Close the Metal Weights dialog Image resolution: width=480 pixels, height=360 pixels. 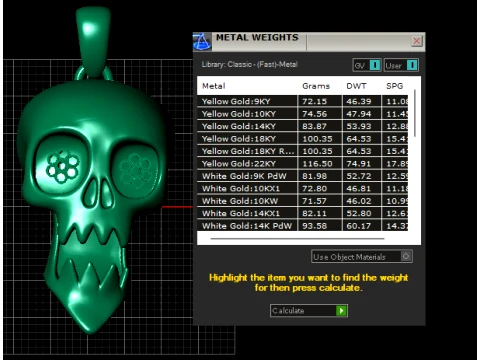417,41
